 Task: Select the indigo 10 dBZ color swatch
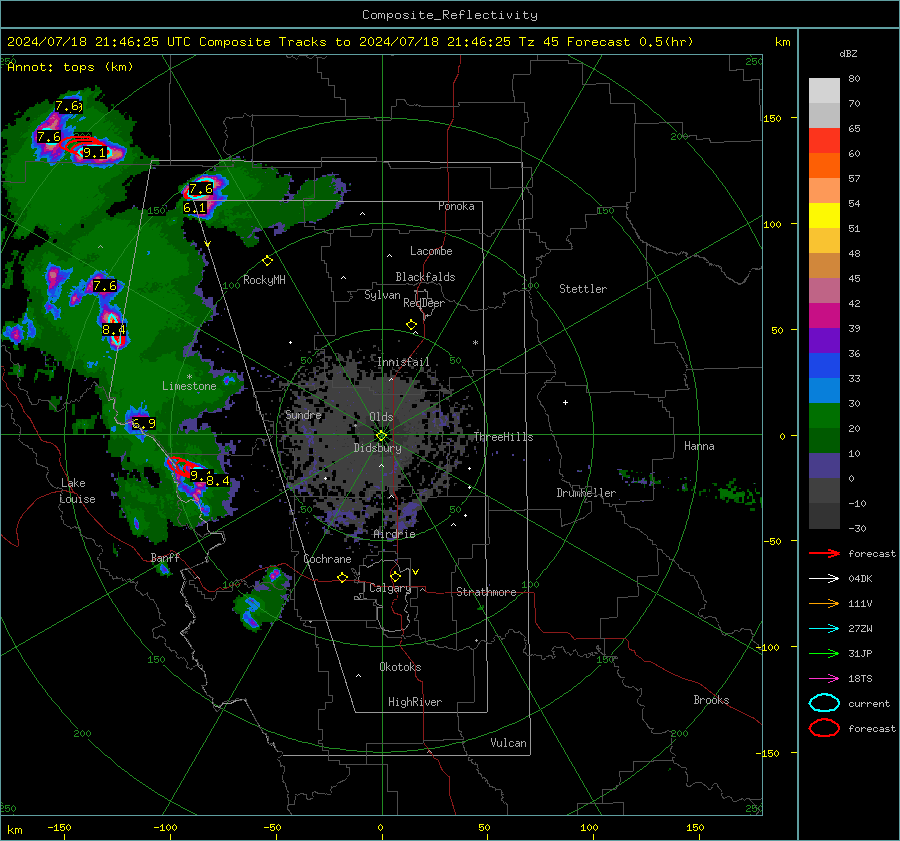[x=824, y=465]
